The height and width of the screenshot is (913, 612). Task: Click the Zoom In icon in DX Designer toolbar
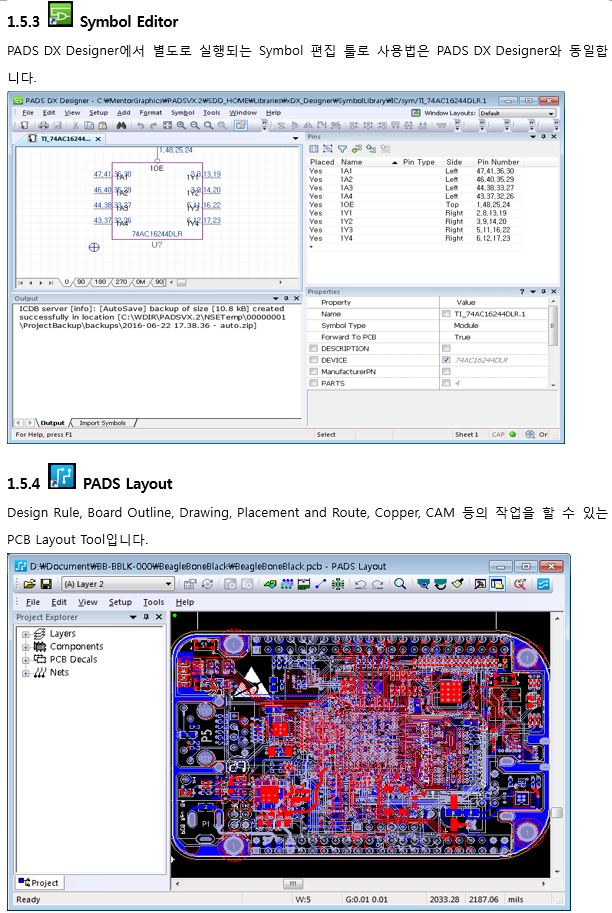coord(181,125)
